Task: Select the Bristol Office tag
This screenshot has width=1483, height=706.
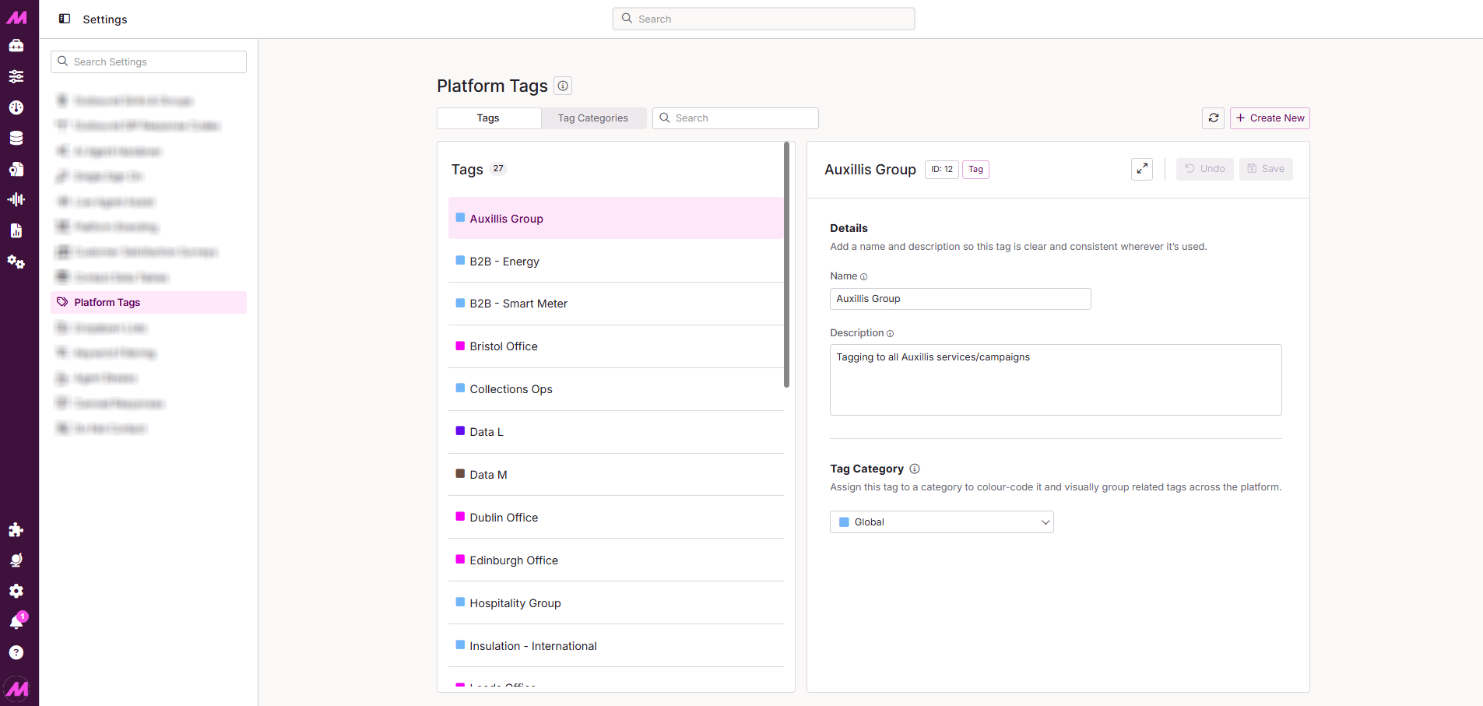Action: (616, 347)
